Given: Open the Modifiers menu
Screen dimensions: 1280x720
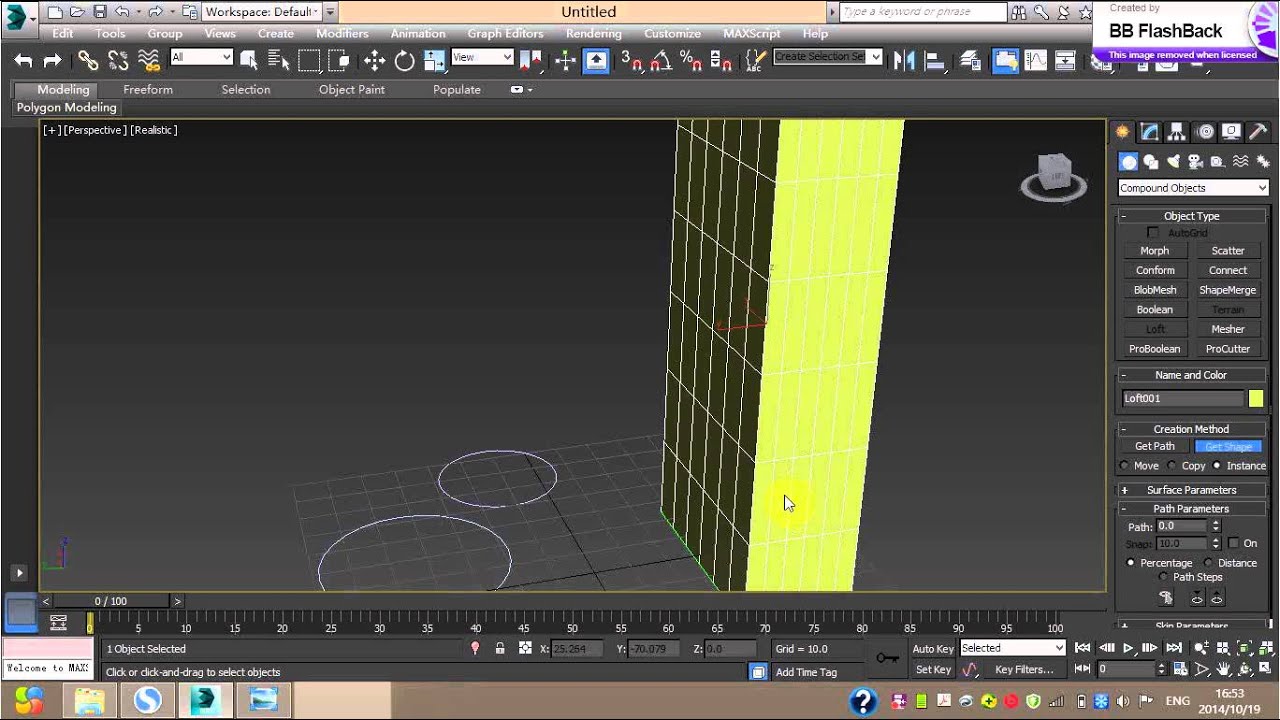Looking at the screenshot, I should 342,33.
